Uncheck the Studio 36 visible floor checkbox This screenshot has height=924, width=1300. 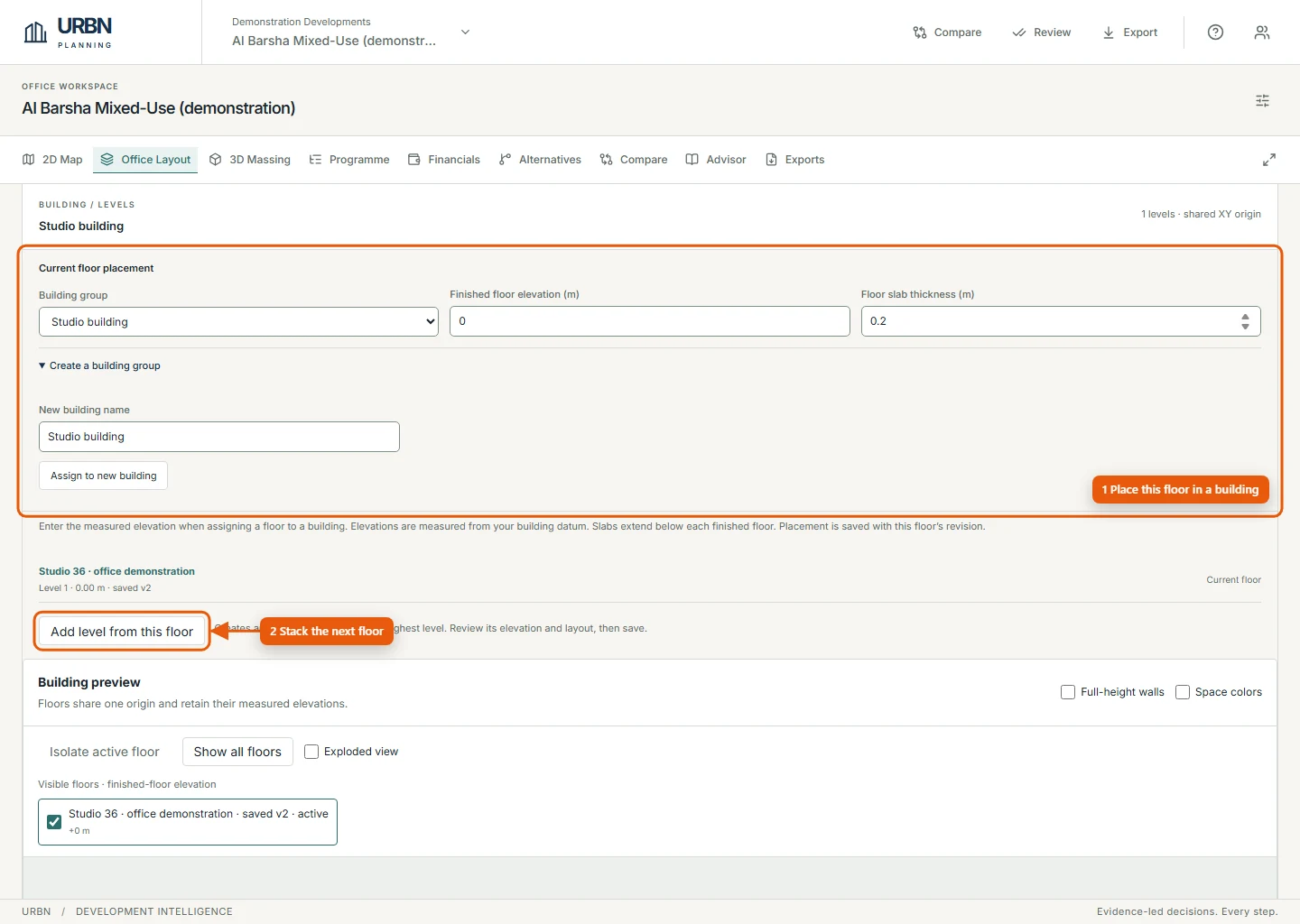tap(54, 822)
